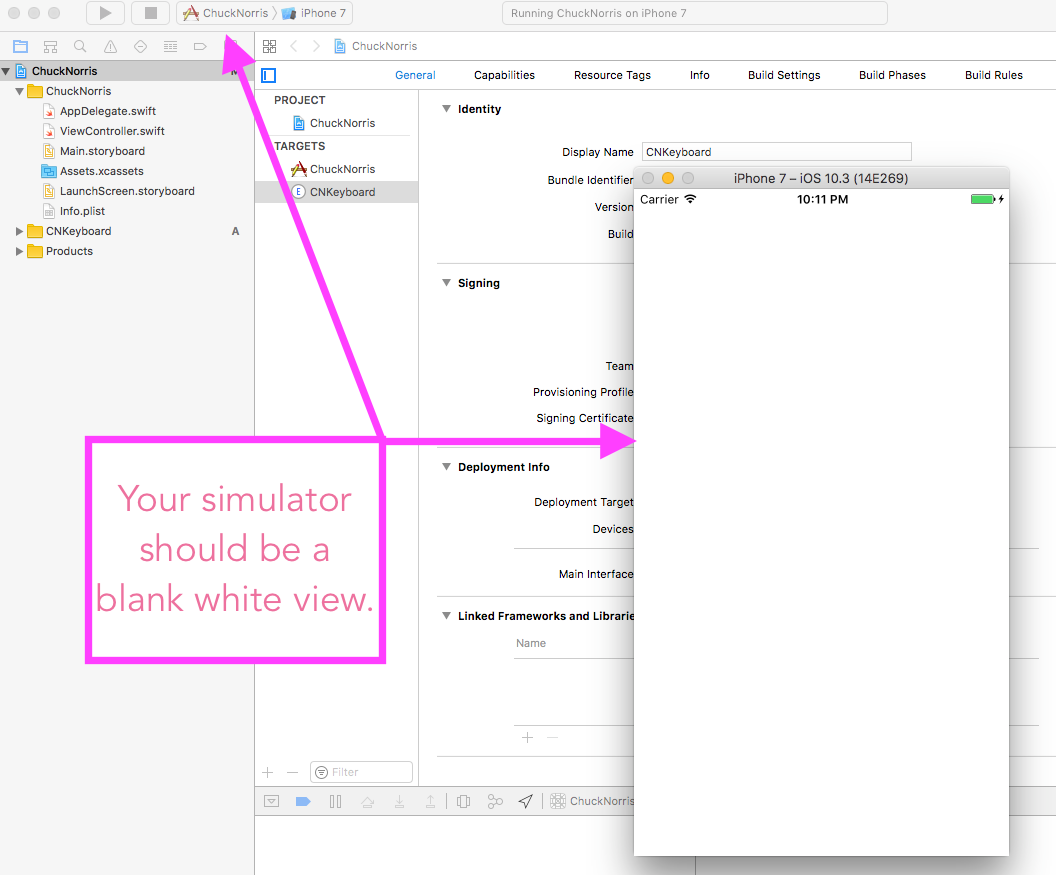Click the Stop button in toolbar

151,13
